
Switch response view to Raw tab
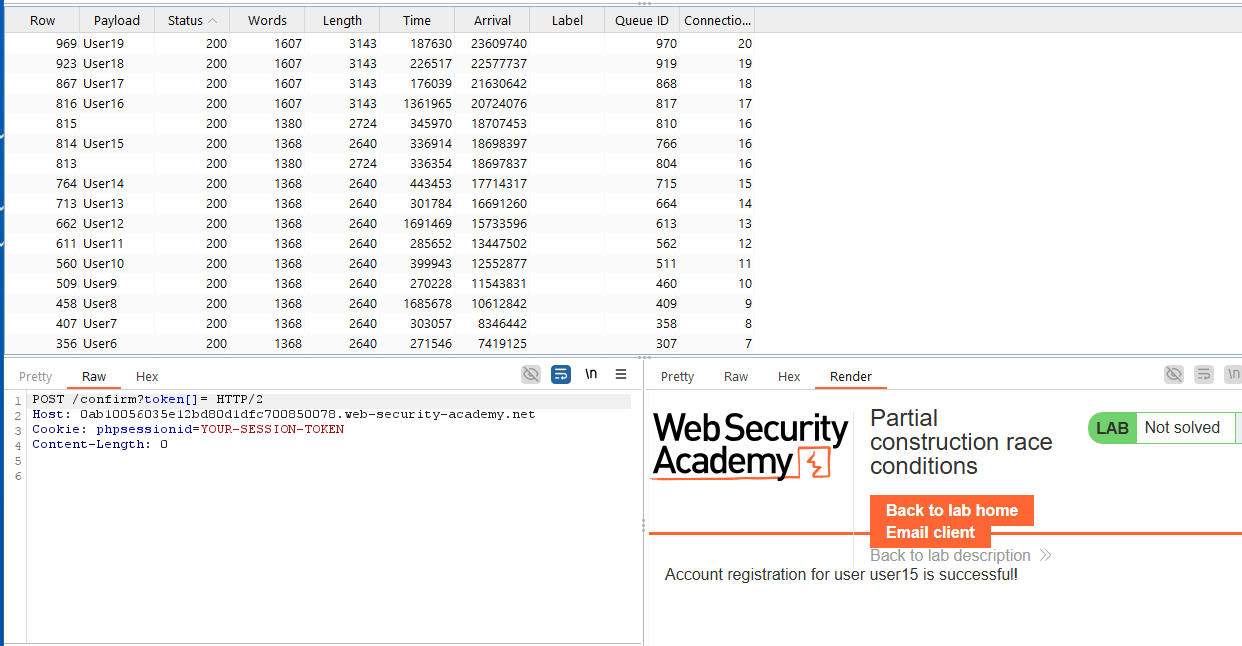click(x=736, y=376)
